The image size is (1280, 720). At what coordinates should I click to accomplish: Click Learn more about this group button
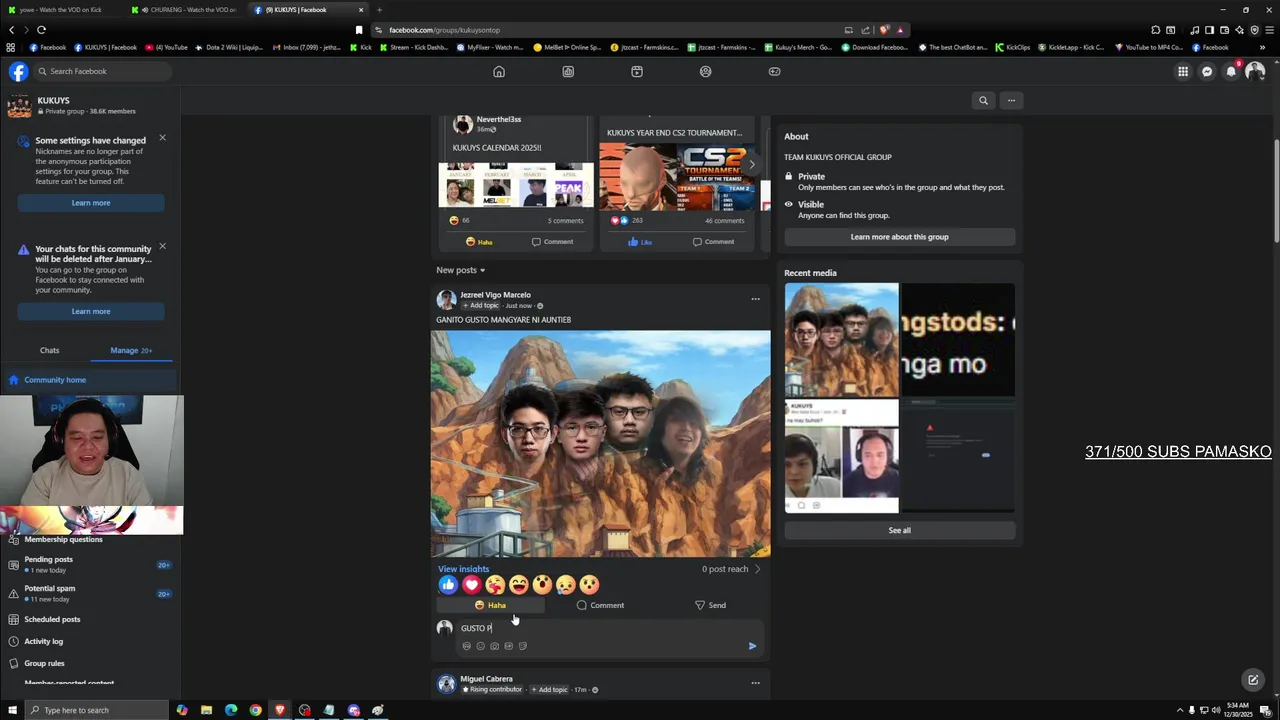[899, 237]
